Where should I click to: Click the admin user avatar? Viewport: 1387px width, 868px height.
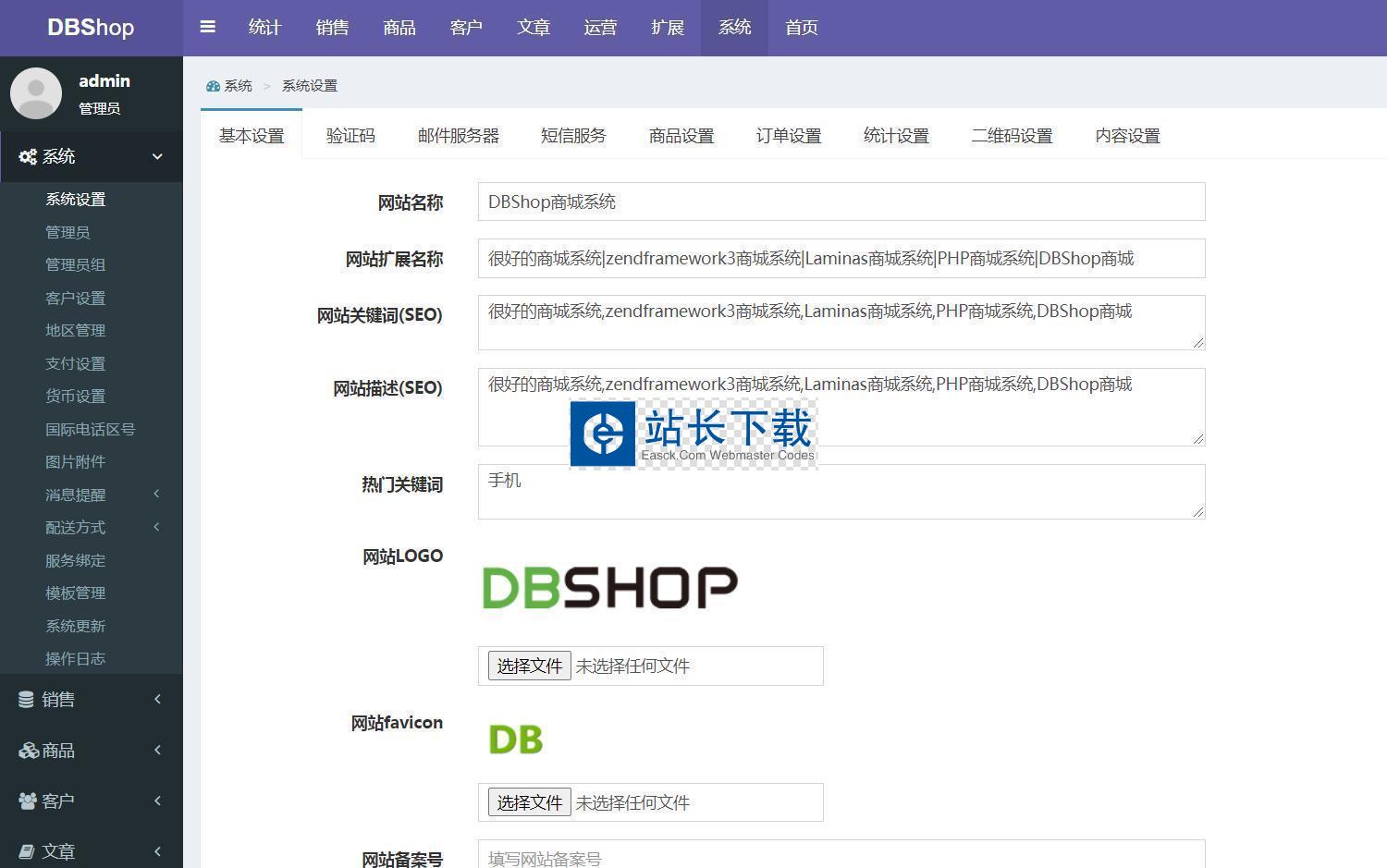(x=36, y=92)
